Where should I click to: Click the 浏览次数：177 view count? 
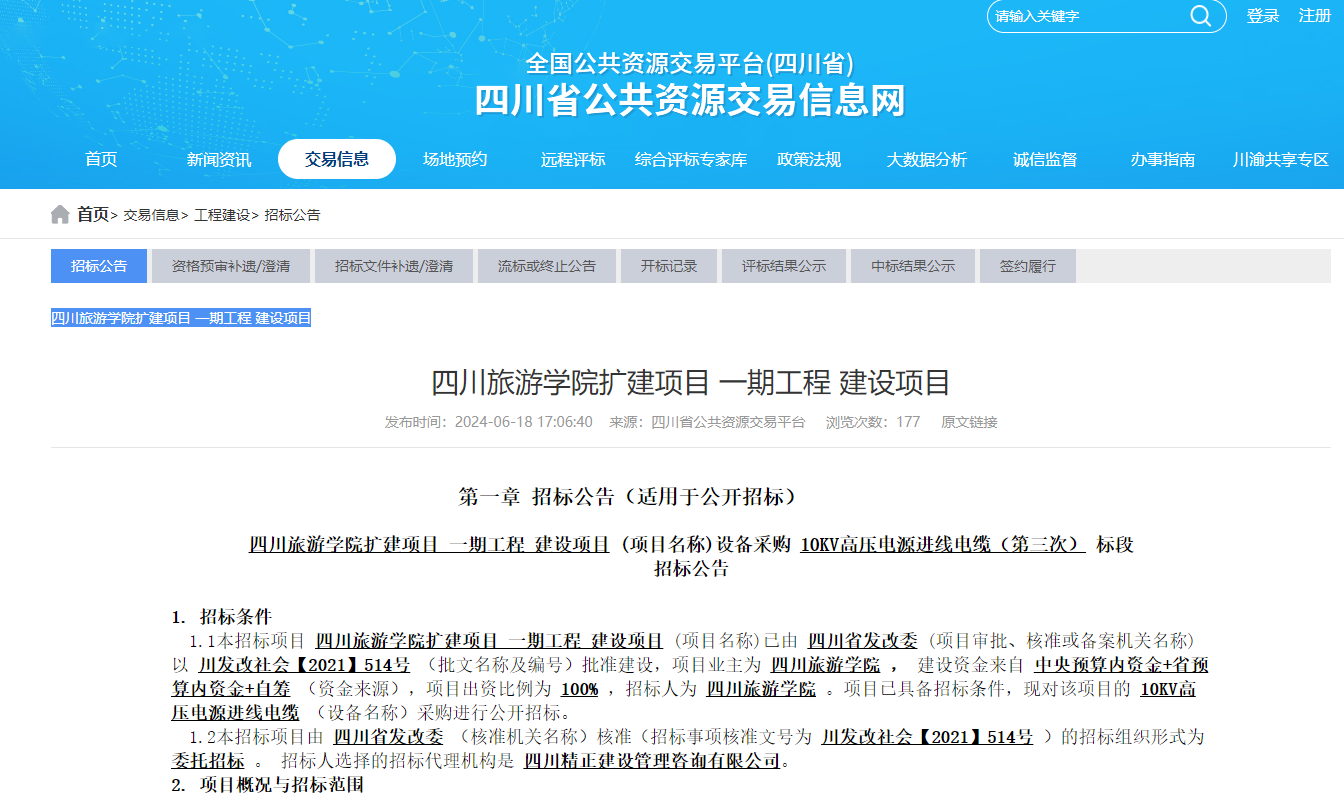pyautogui.click(x=873, y=422)
